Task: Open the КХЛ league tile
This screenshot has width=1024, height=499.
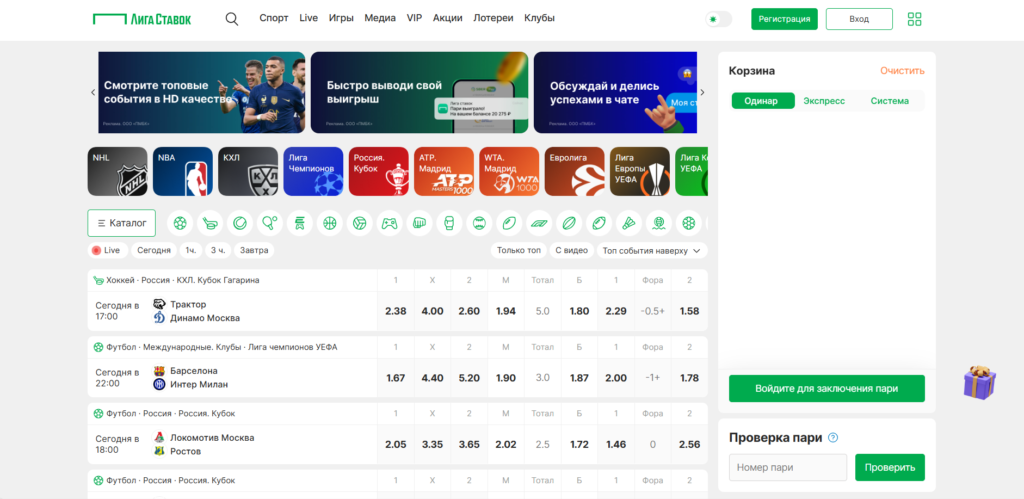Action: tap(248, 172)
